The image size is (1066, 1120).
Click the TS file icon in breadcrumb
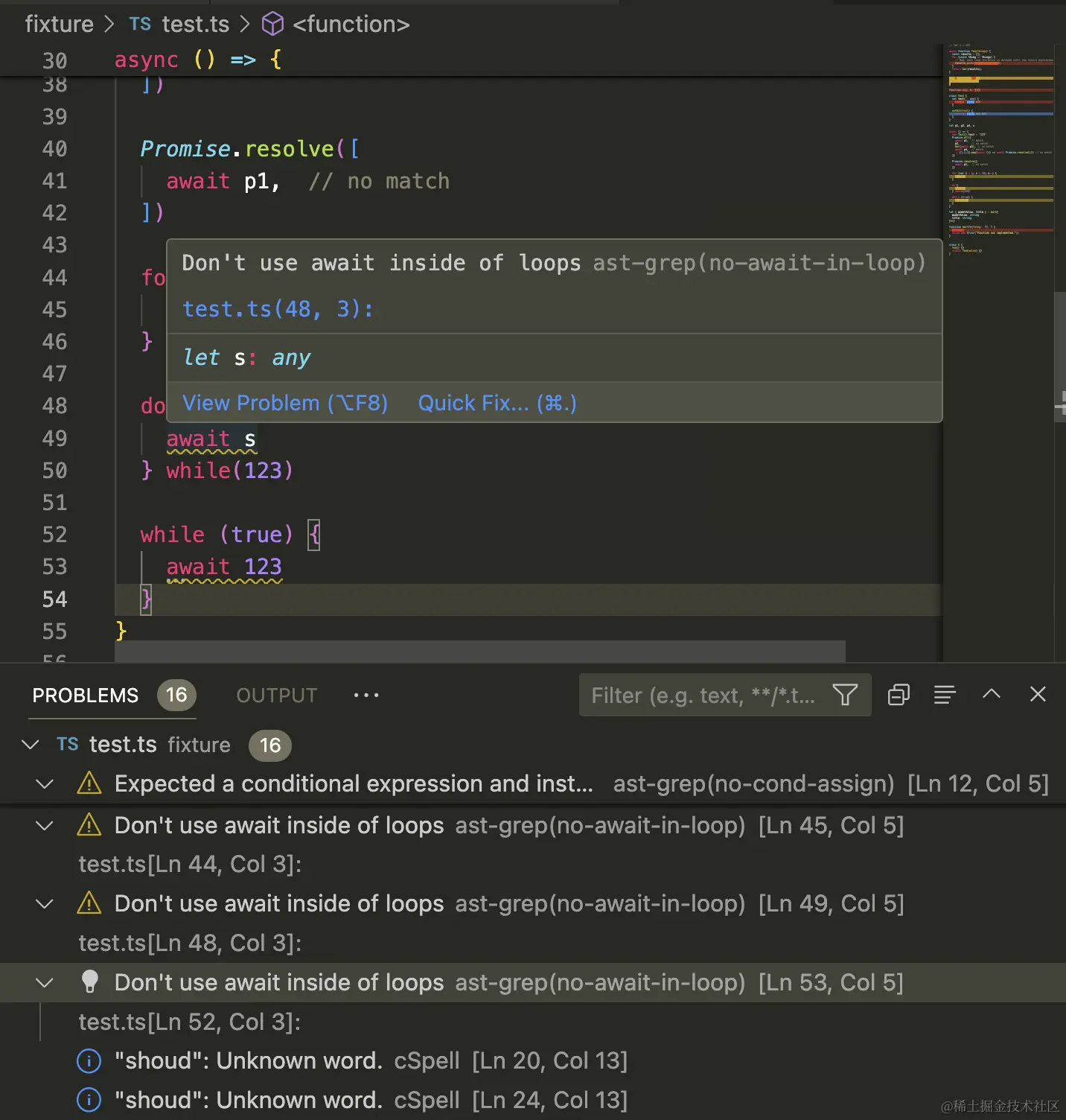tap(140, 24)
